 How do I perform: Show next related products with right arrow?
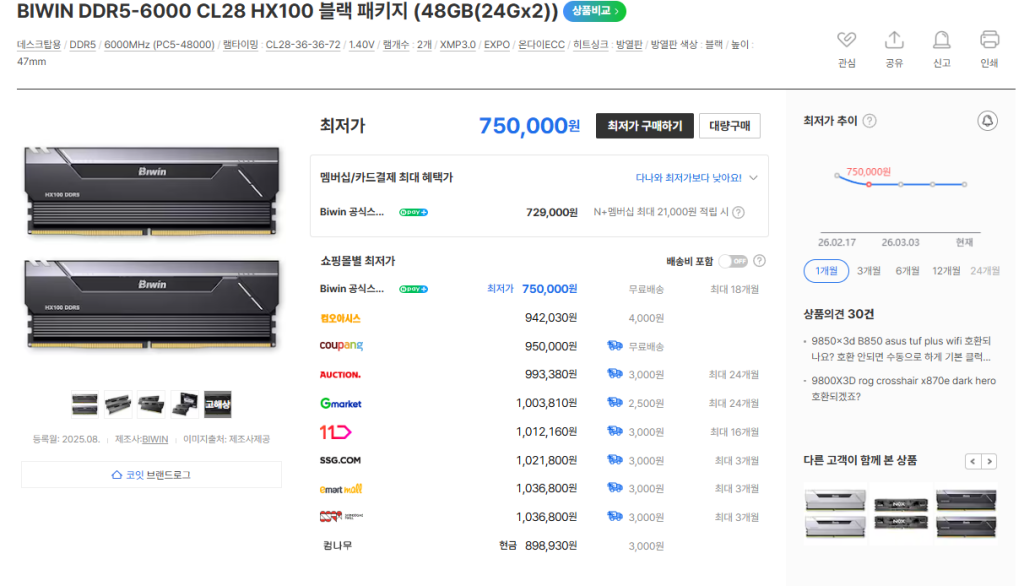989,461
